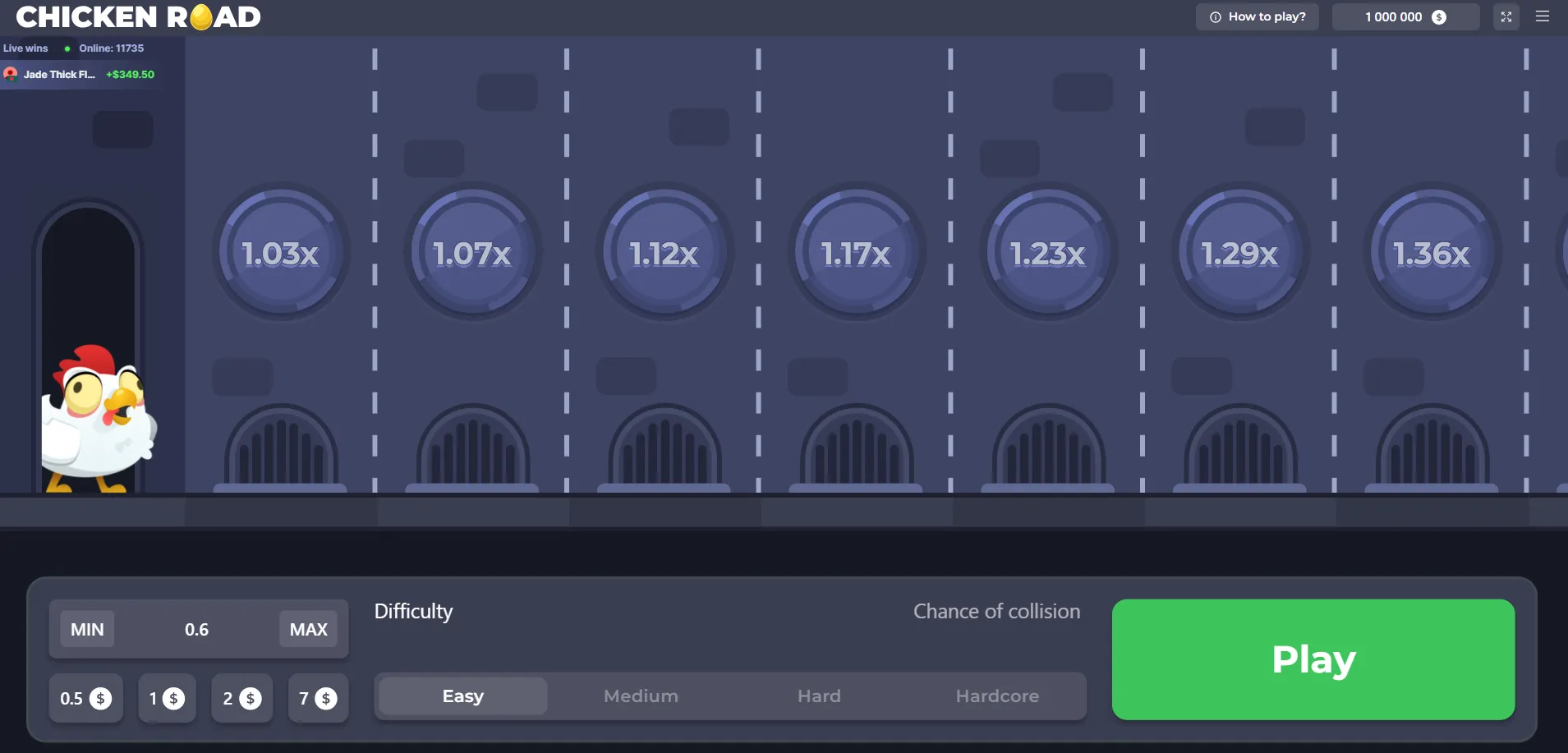The image size is (1568, 753).
Task: Select the Easy difficulty tab
Action: 462,696
